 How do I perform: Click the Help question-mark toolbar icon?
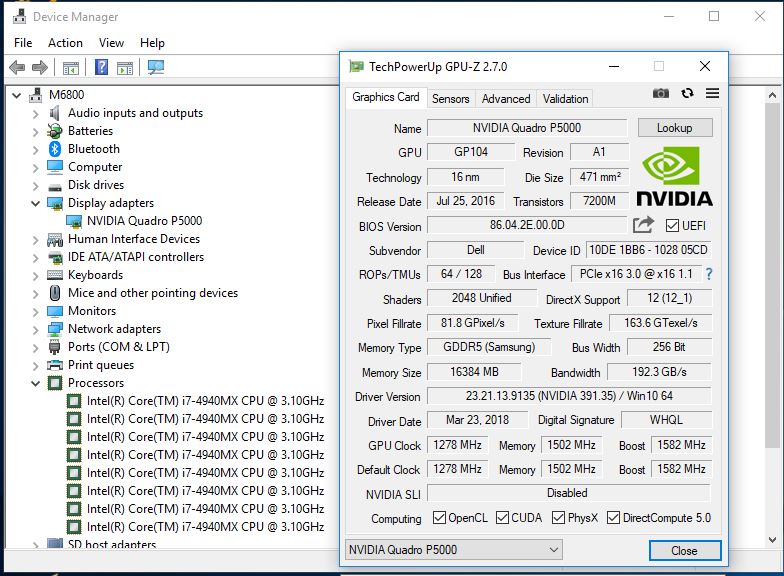[102, 66]
